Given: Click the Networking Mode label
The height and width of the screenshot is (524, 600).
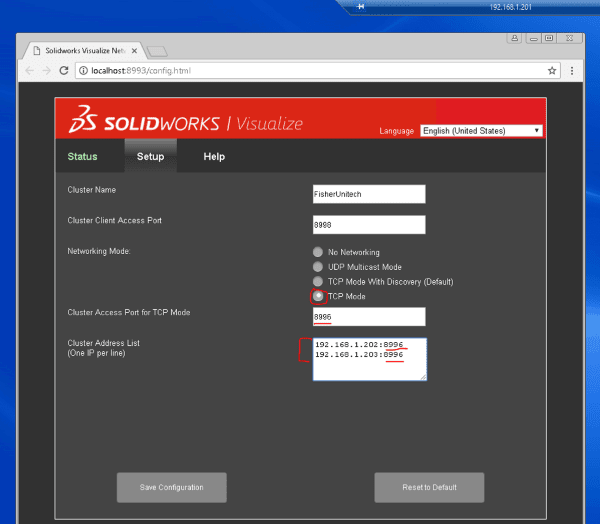Looking at the screenshot, I should pos(99,251).
